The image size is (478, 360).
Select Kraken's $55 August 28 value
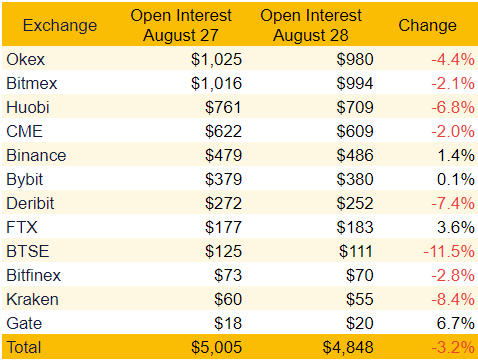click(x=359, y=299)
